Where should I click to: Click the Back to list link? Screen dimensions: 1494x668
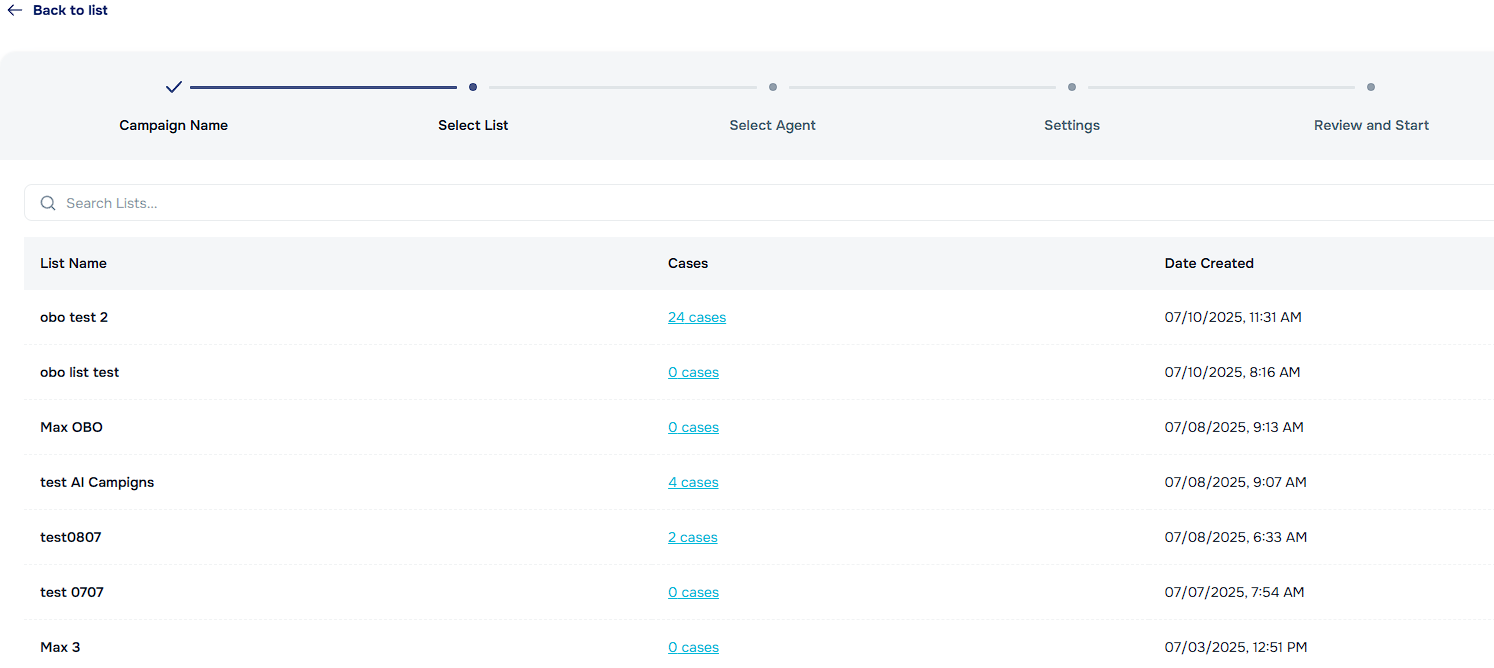click(70, 10)
